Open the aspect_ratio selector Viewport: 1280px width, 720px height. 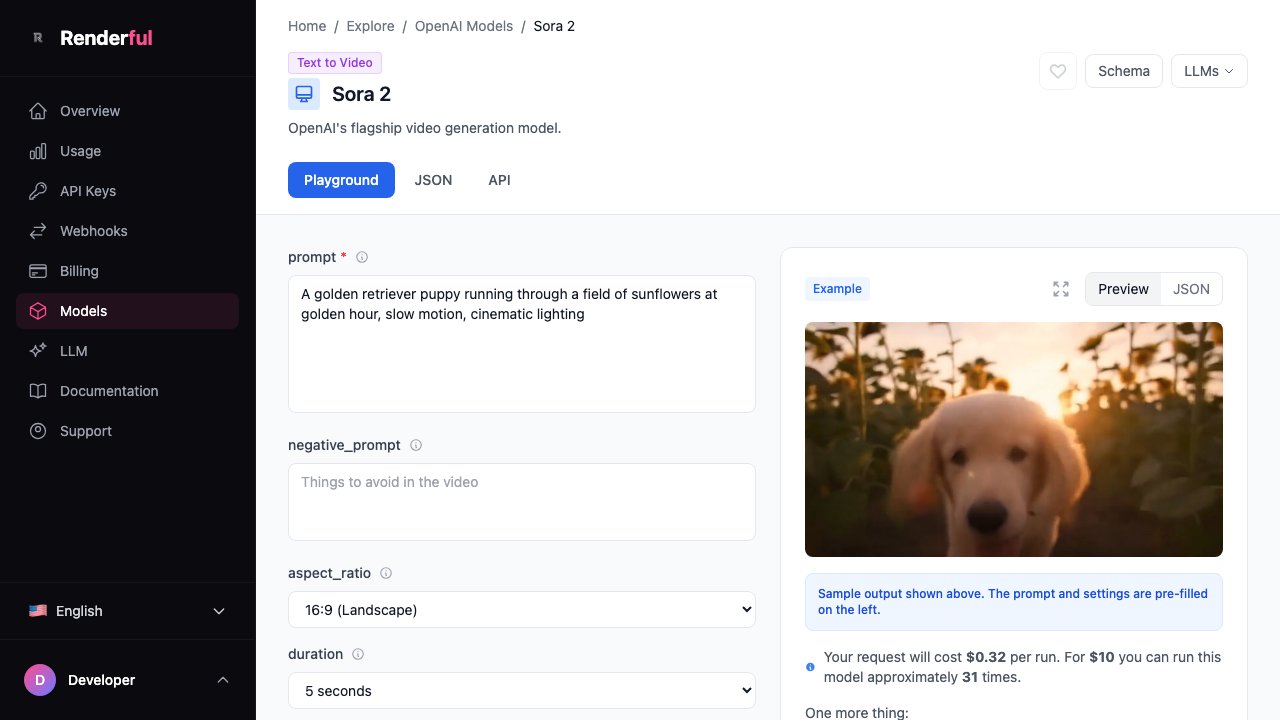point(521,609)
